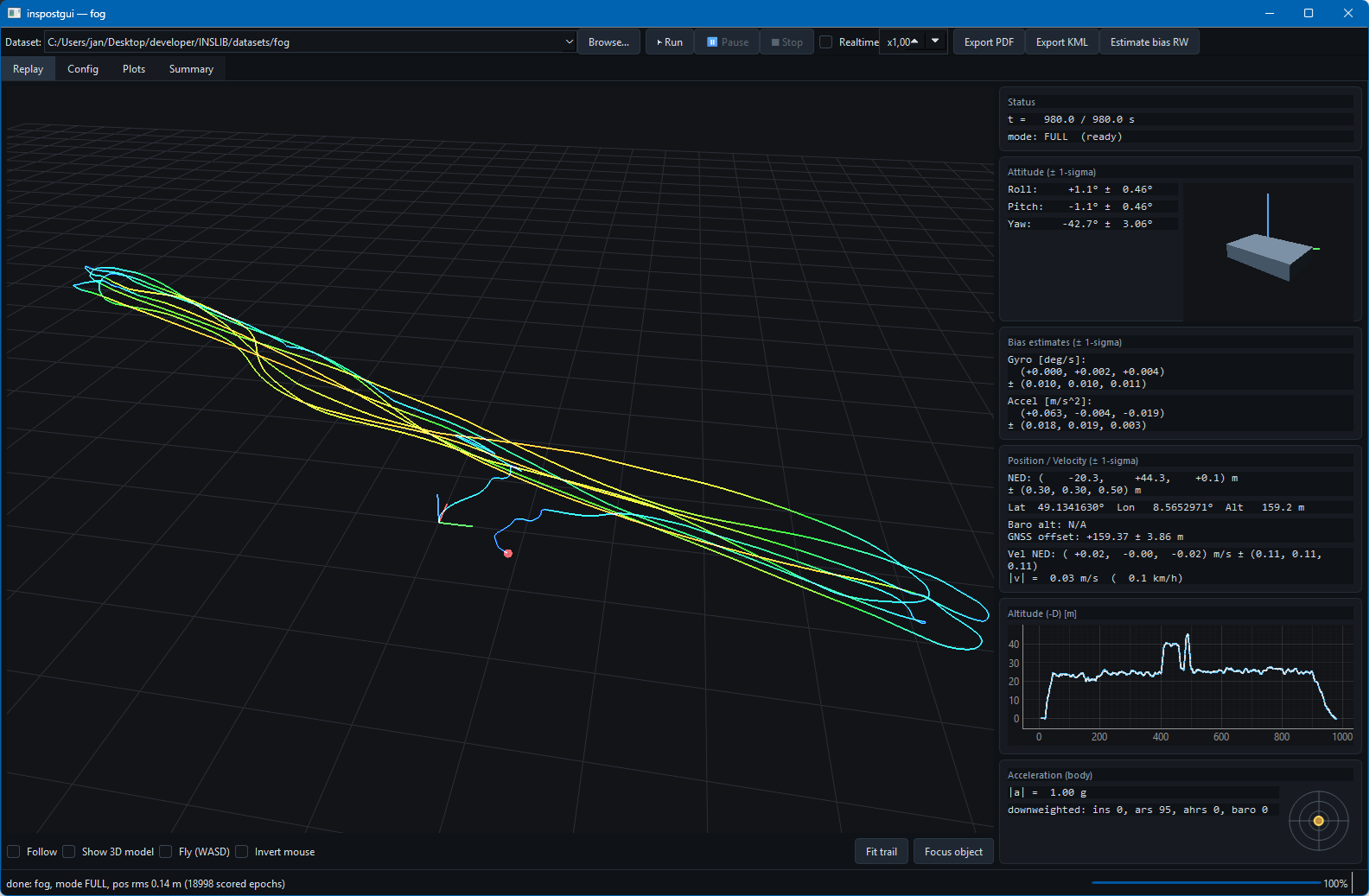Click the |v| = 0.03 m/s speed text
The height and width of the screenshot is (896, 1369).
(1094, 578)
